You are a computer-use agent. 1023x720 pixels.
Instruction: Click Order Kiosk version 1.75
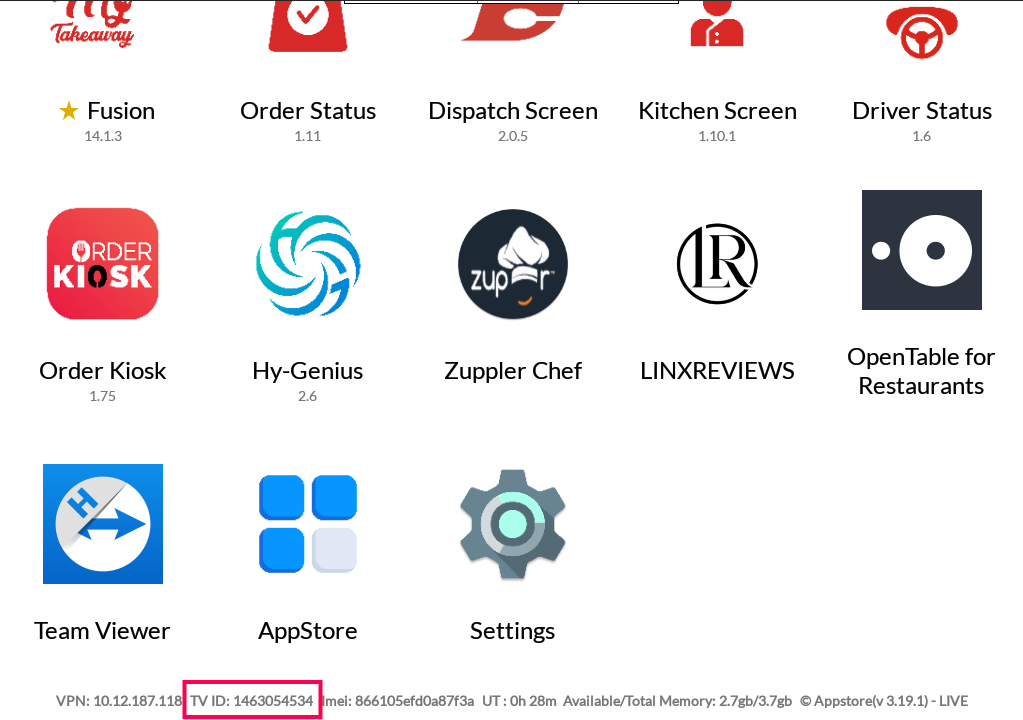102,396
